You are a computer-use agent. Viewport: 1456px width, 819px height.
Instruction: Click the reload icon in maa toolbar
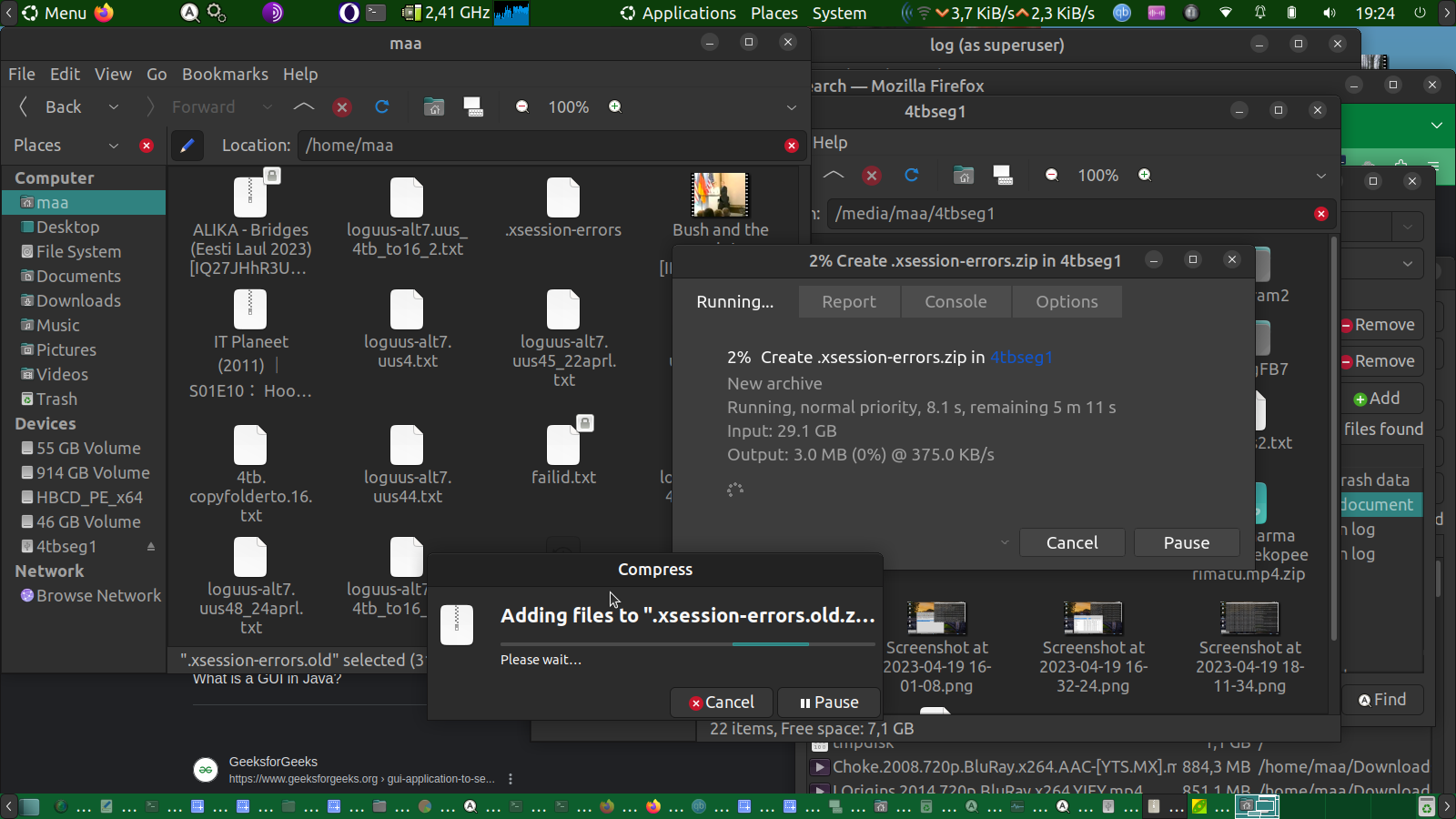point(382,107)
